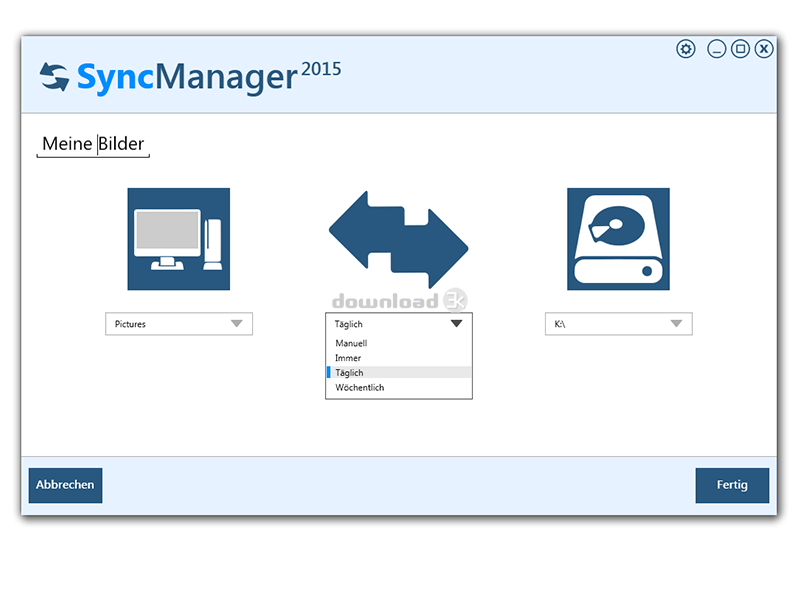
Task: Click the hard drive destination icon
Action: point(618,239)
